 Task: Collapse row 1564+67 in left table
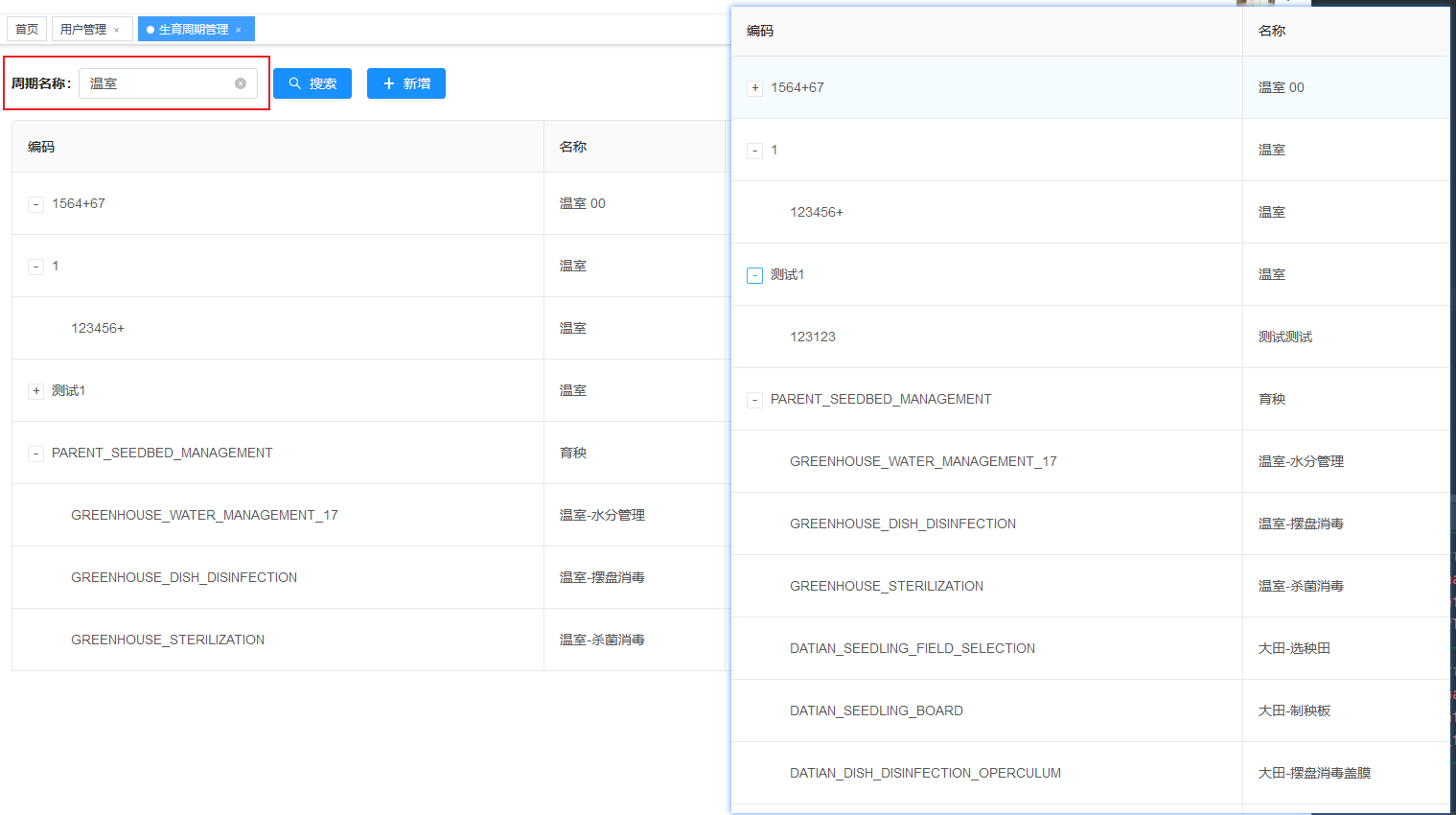point(35,204)
